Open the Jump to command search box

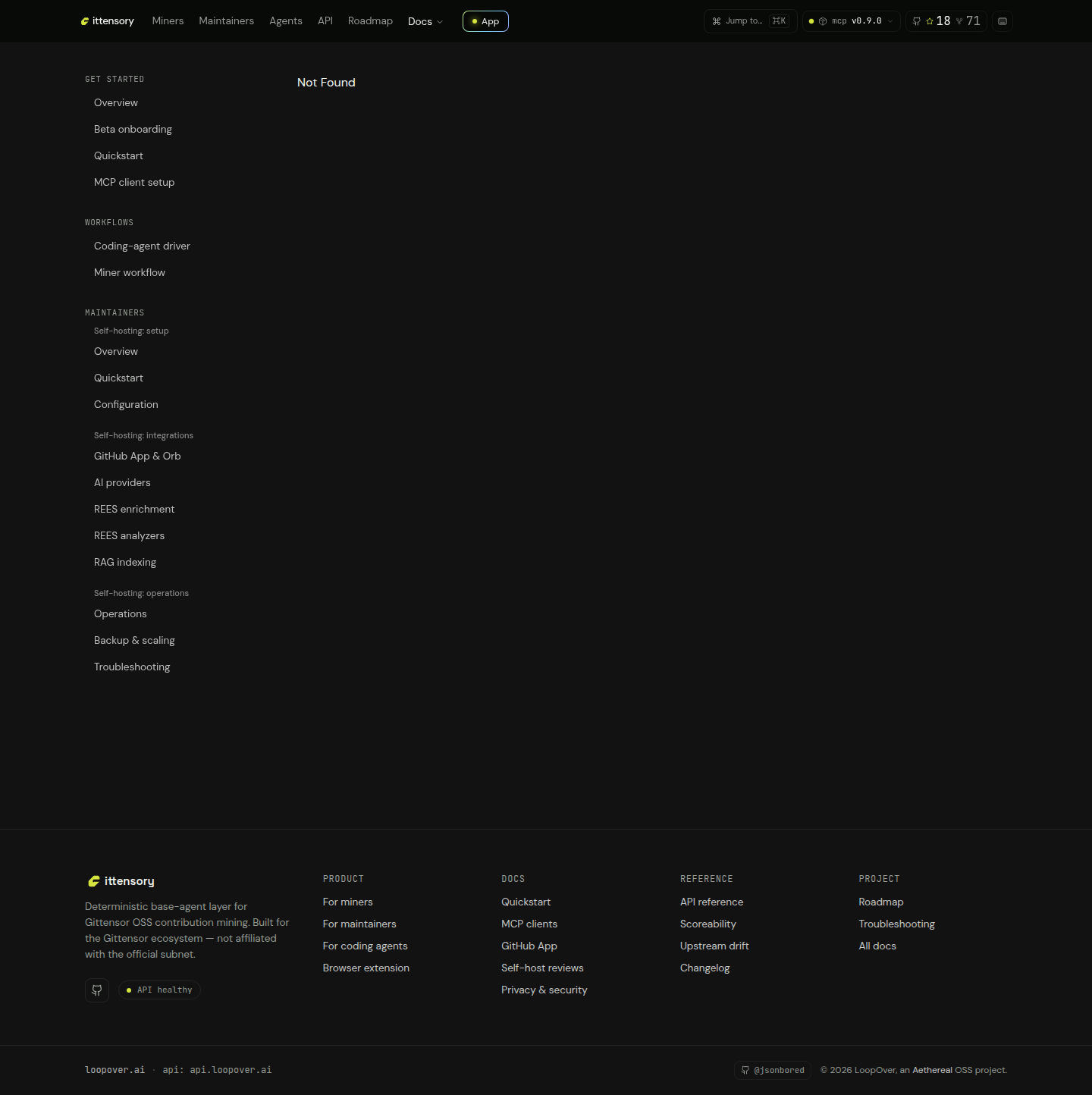750,21
